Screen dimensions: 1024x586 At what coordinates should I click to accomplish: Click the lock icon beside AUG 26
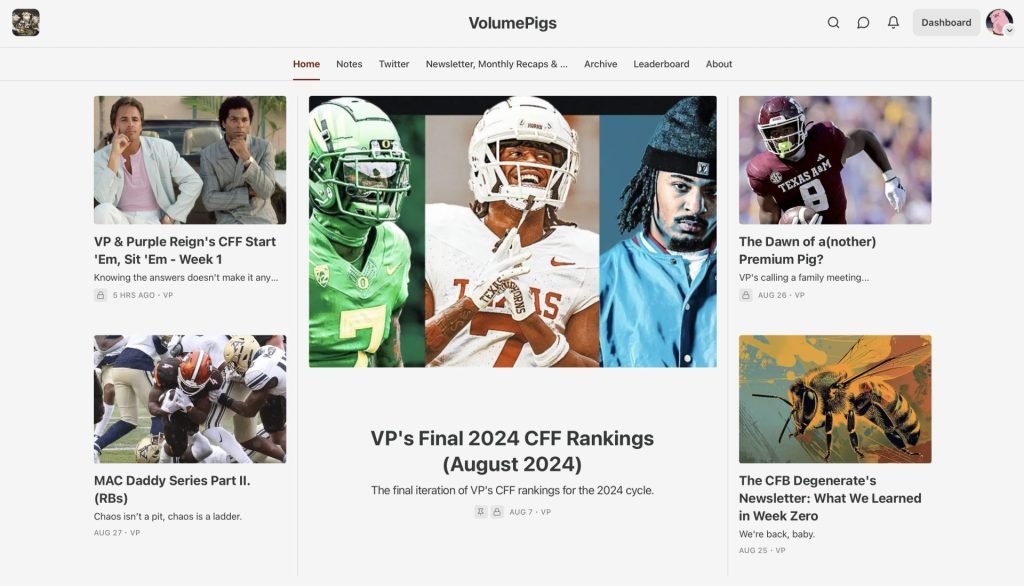pos(746,295)
